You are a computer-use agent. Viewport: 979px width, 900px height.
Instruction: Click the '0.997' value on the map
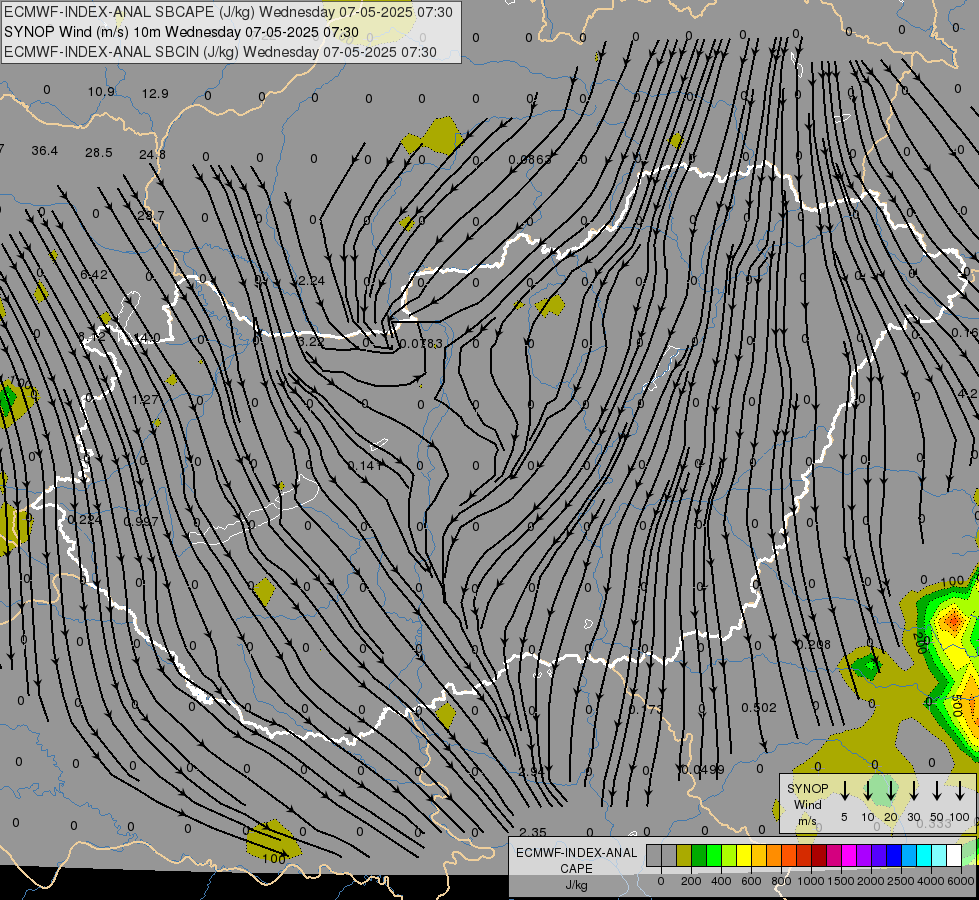click(140, 522)
